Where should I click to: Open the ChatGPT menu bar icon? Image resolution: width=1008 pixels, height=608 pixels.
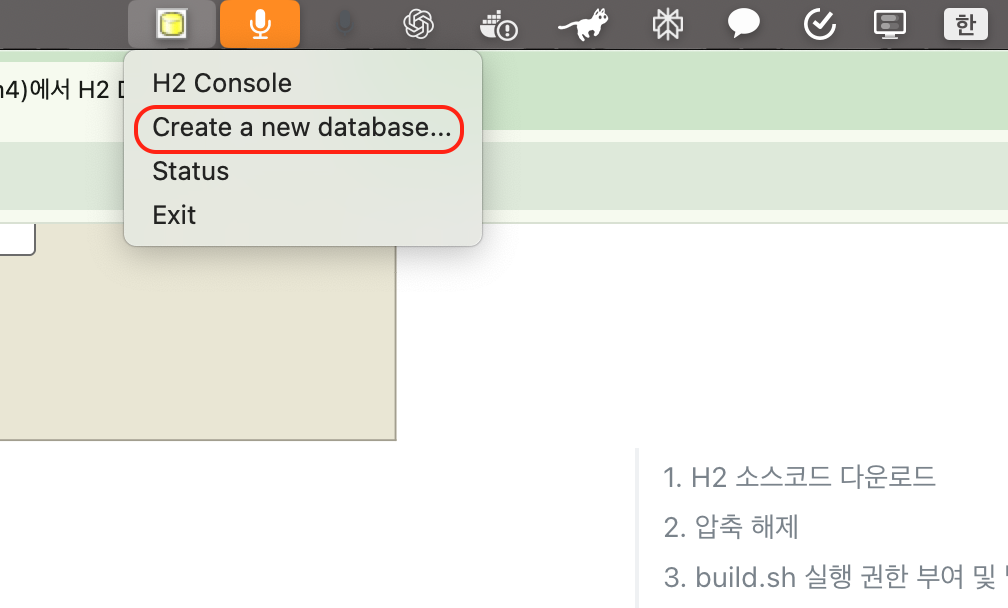pyautogui.click(x=418, y=24)
